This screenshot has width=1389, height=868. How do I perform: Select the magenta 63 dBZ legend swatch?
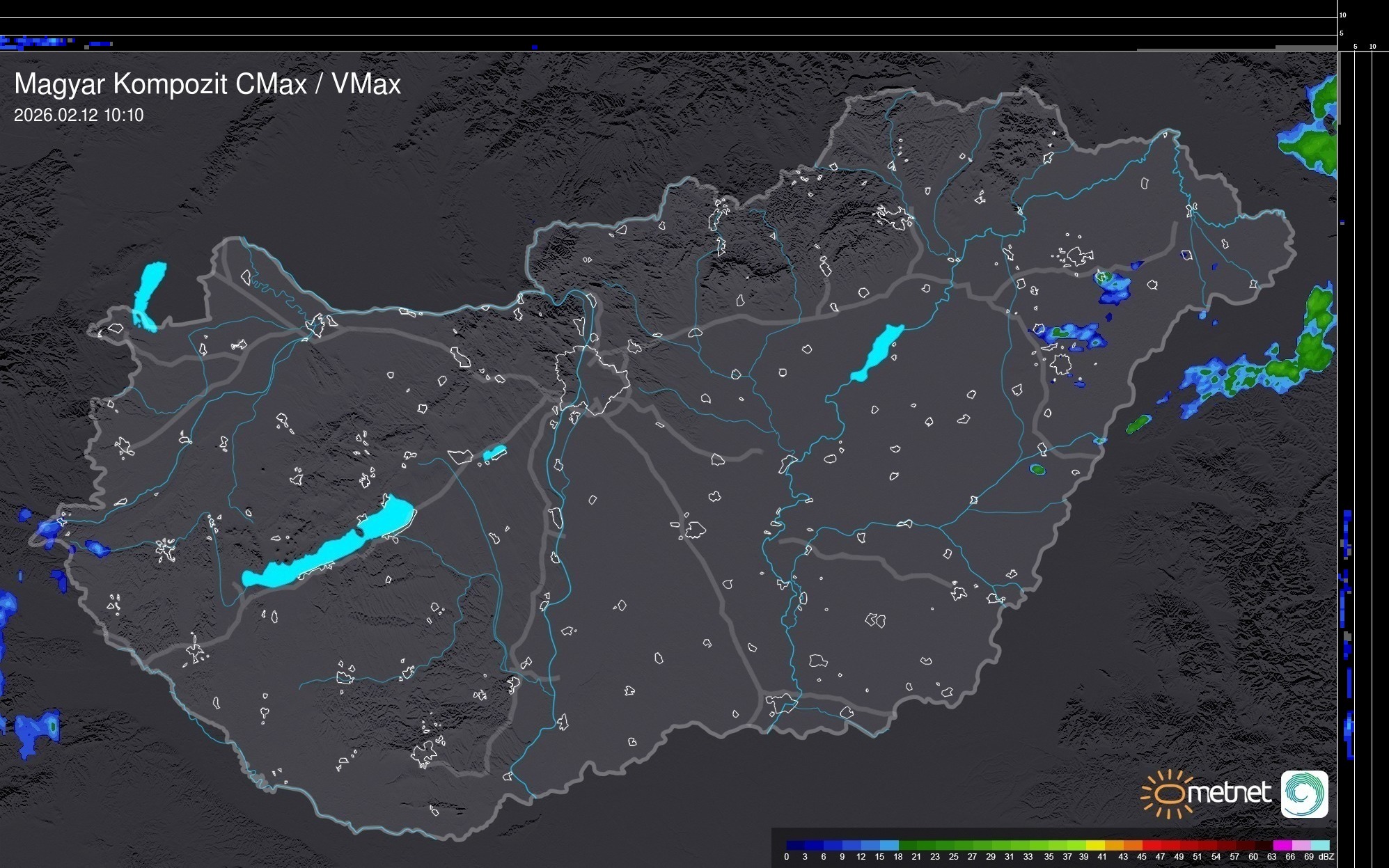1282,845
